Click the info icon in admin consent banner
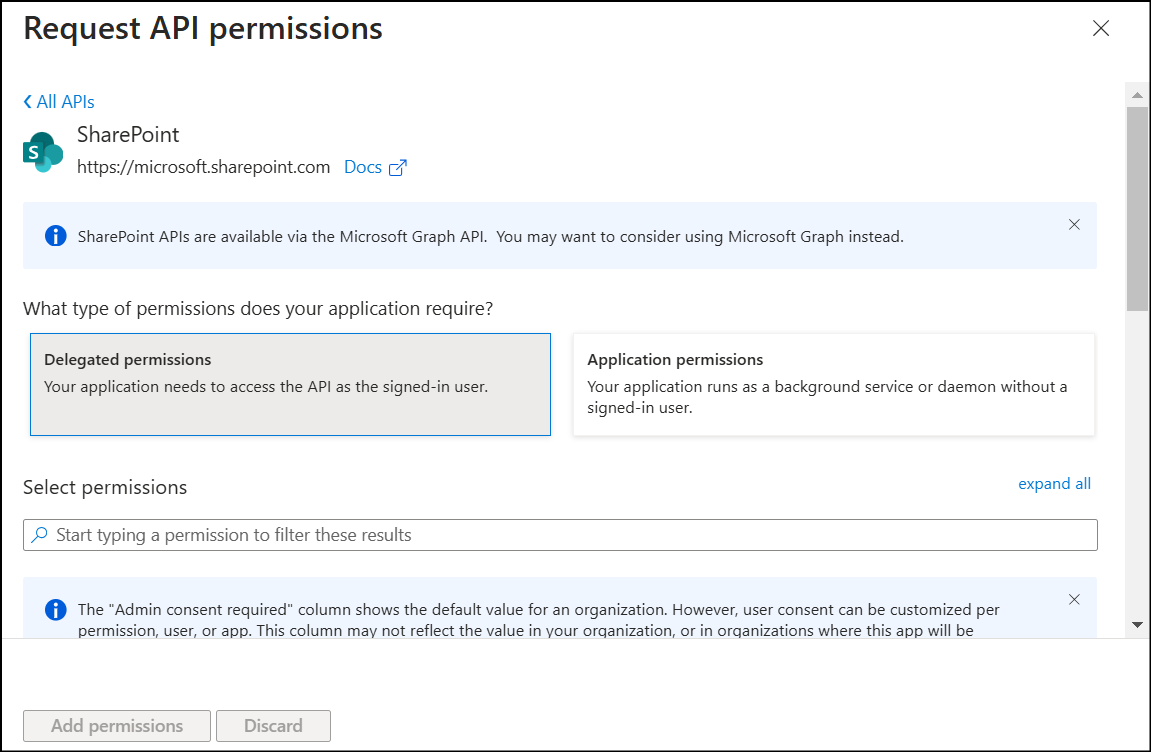 point(55,609)
